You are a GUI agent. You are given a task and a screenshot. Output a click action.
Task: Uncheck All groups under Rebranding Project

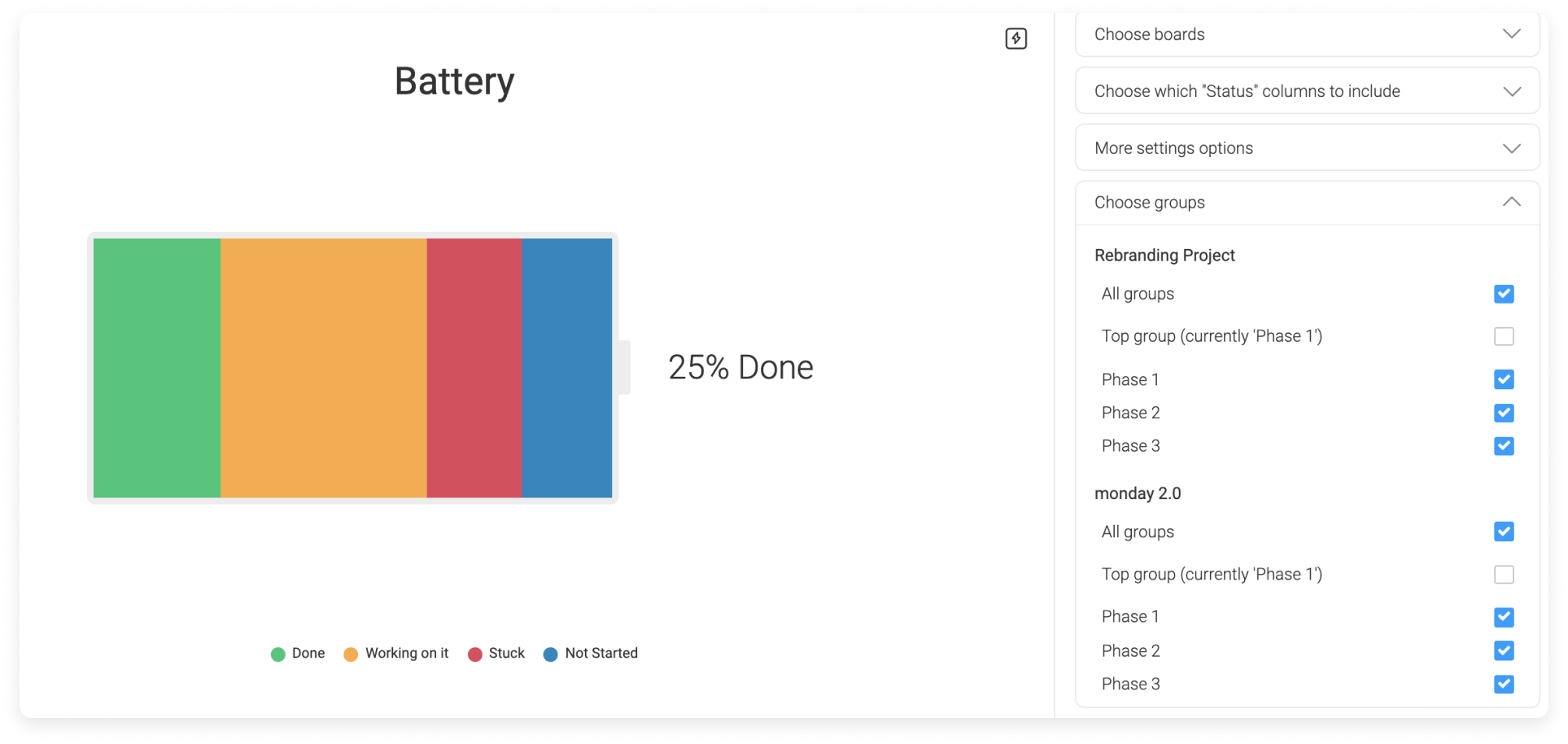(x=1504, y=294)
